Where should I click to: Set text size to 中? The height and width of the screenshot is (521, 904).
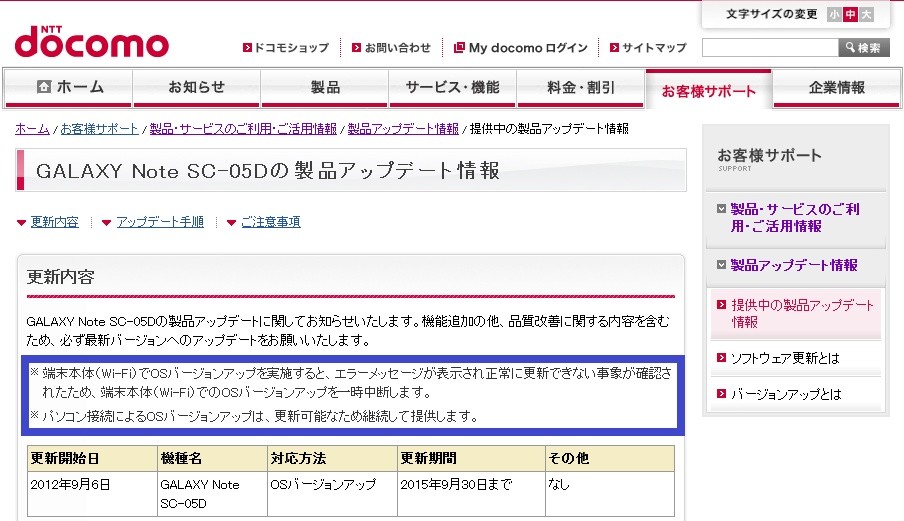click(850, 14)
